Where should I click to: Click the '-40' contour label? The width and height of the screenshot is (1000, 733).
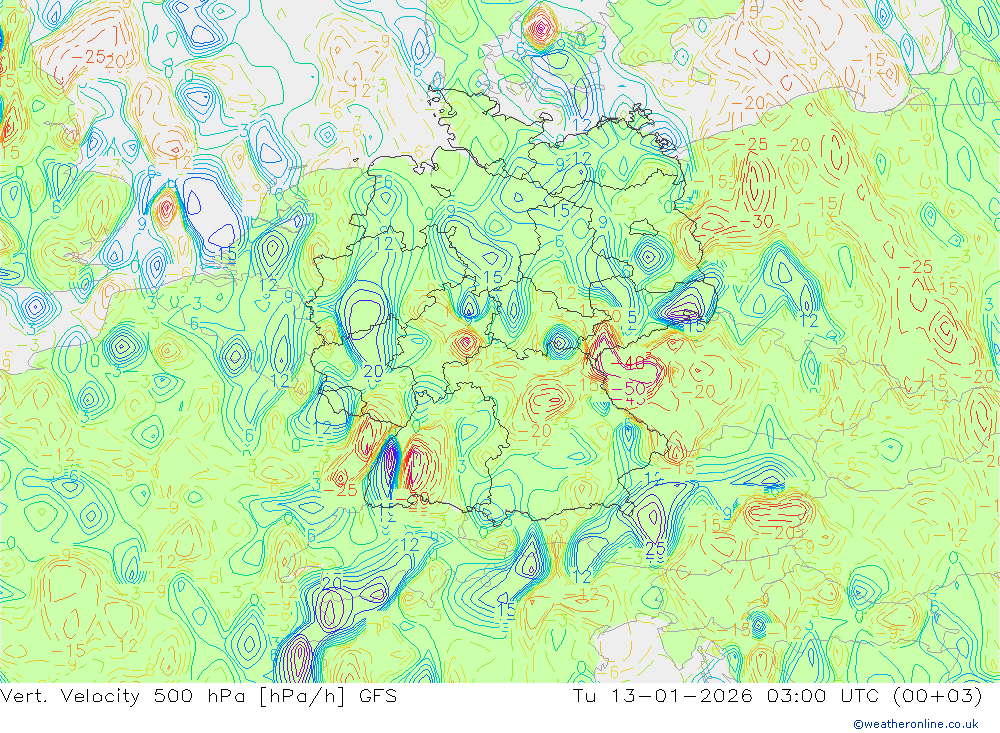pyautogui.click(x=628, y=364)
